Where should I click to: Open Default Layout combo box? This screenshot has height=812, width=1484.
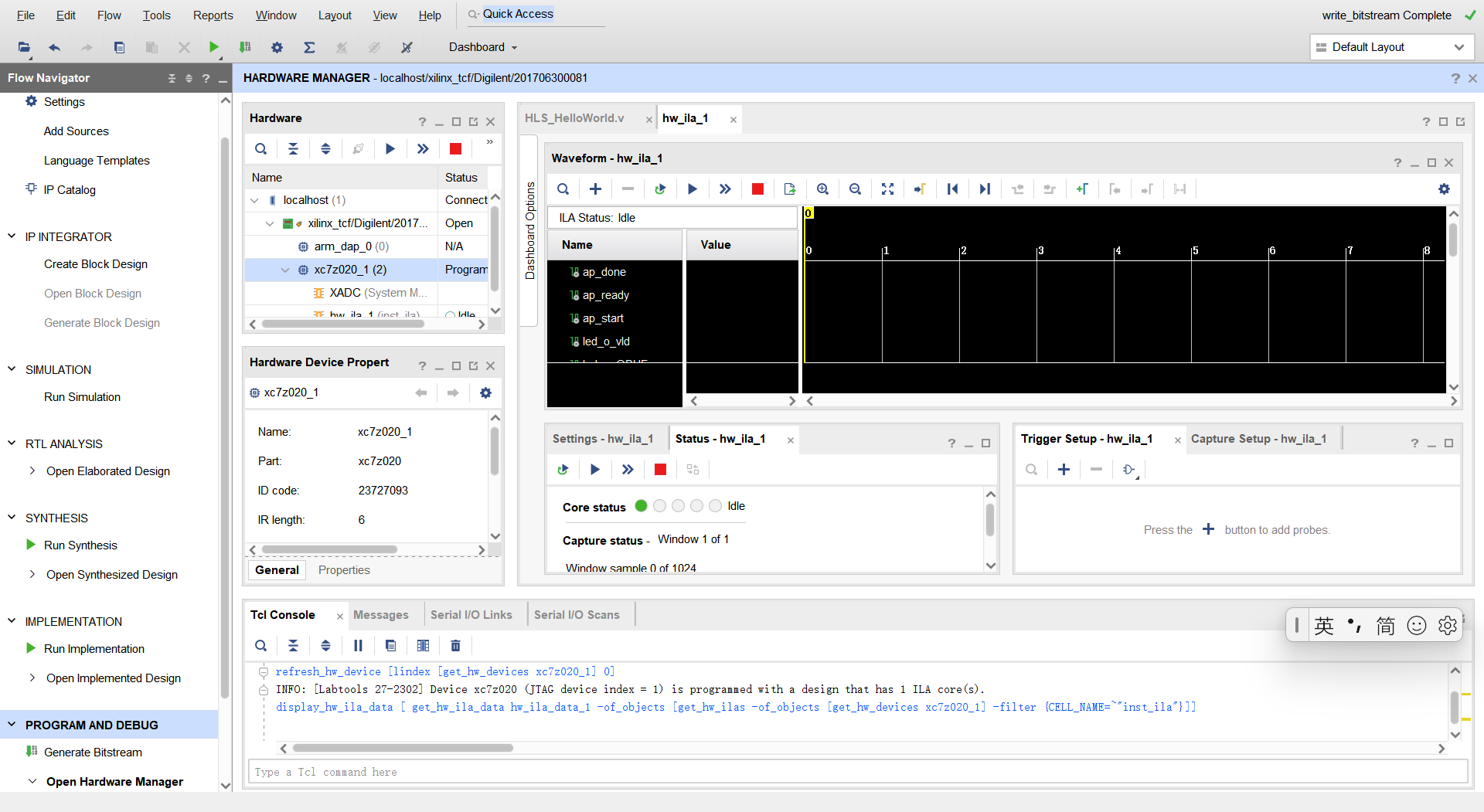(x=1391, y=48)
